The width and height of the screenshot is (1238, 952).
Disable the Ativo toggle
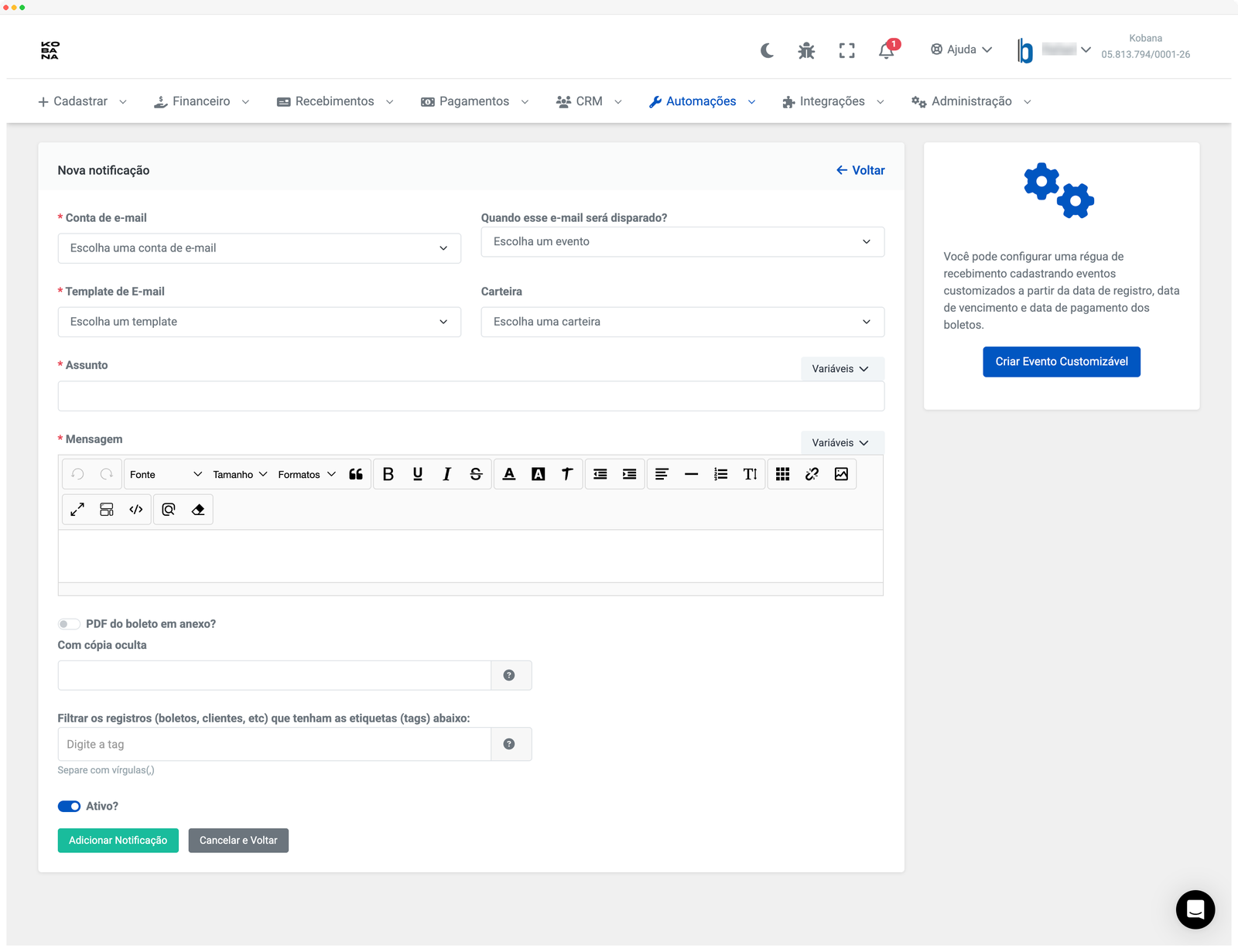[x=69, y=806]
